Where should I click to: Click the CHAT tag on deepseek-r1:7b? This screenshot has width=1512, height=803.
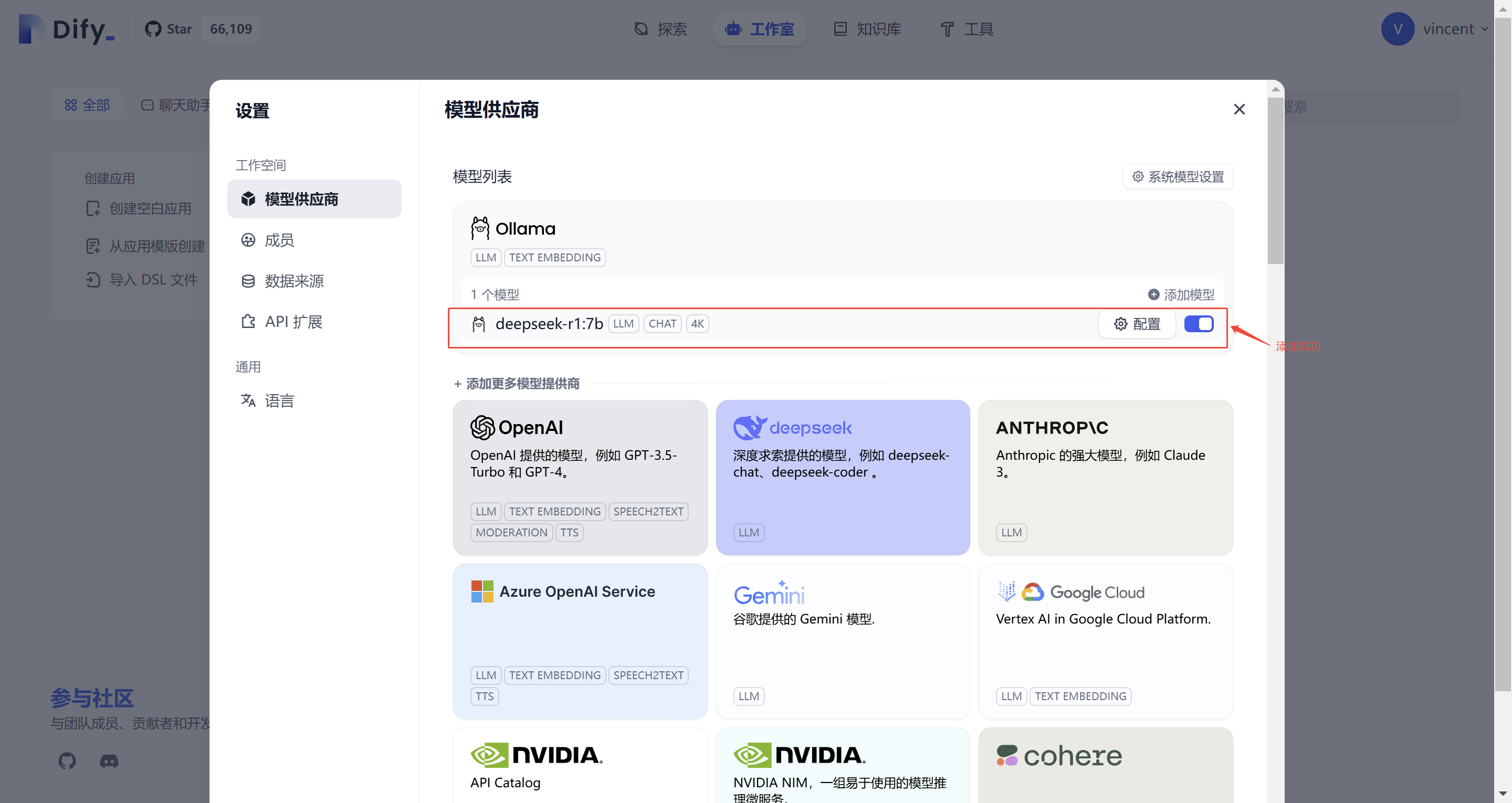tap(662, 323)
